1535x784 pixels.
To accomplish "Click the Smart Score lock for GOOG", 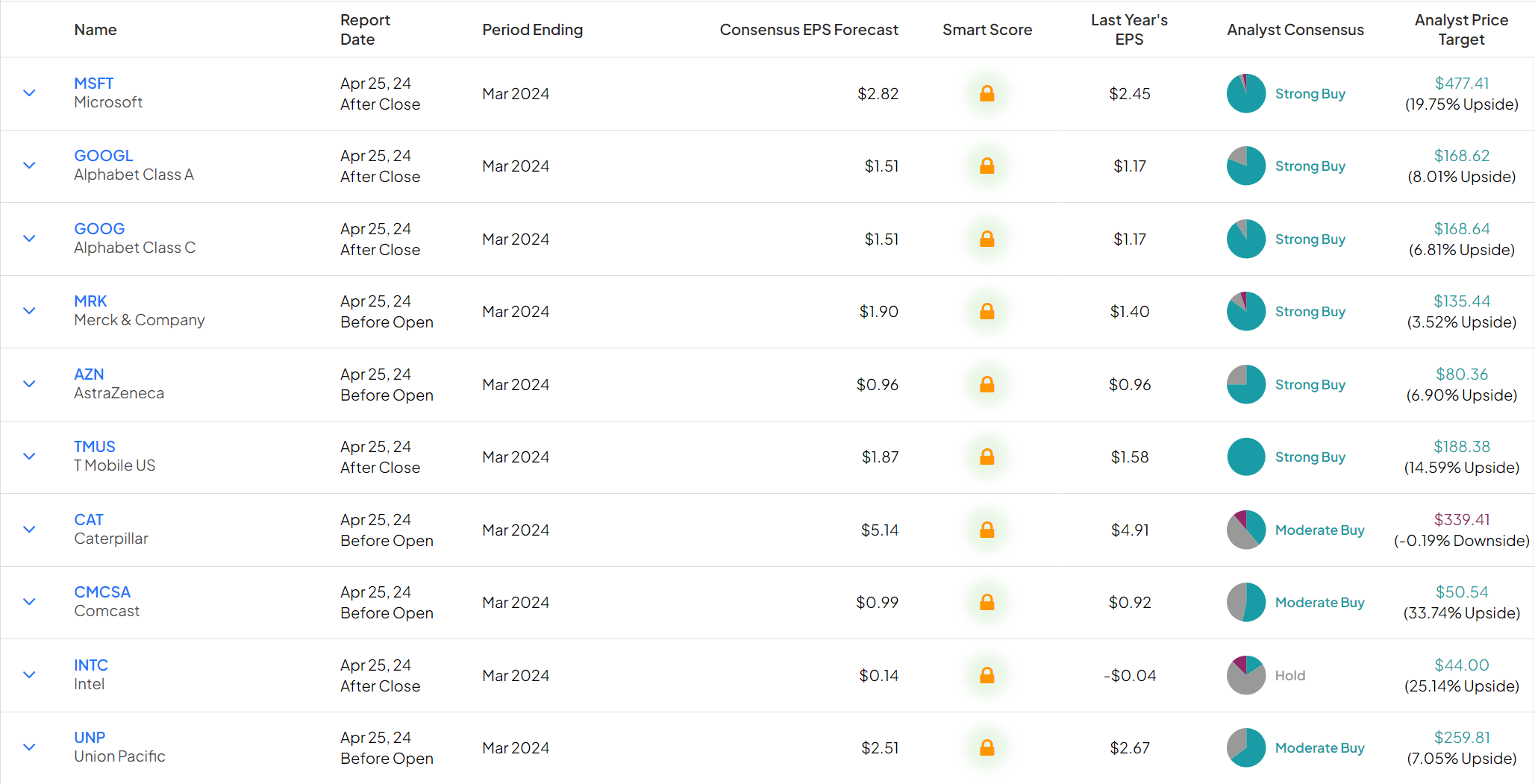I will (x=987, y=239).
